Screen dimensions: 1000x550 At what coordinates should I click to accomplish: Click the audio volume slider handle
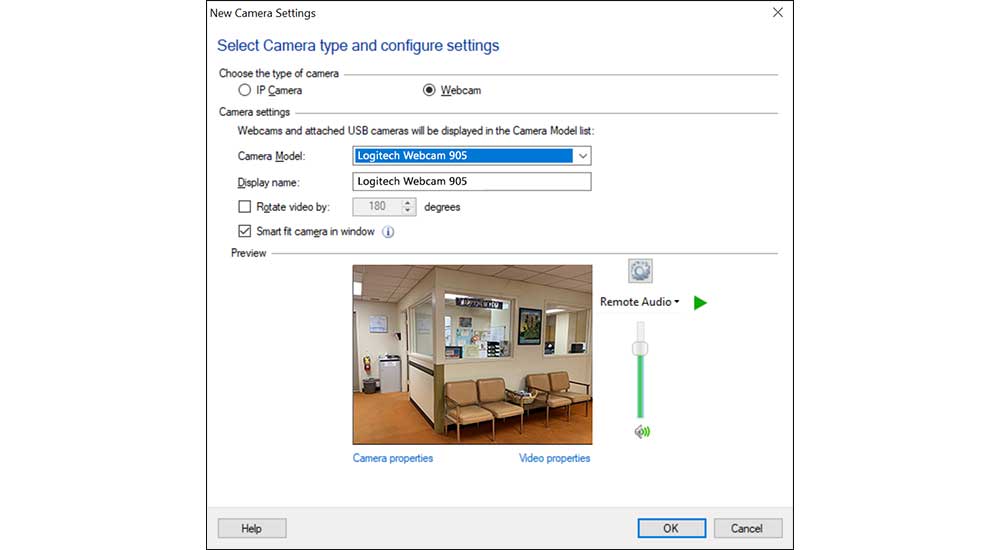641,348
